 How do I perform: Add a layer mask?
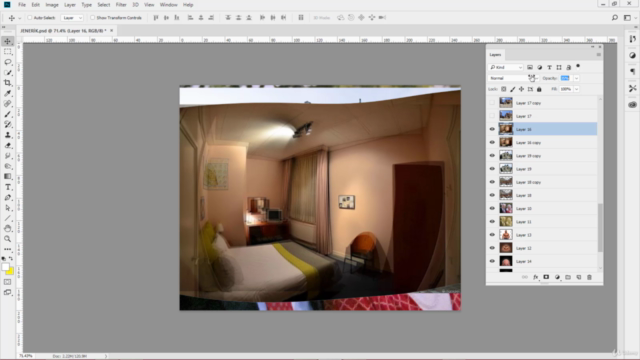tap(546, 277)
